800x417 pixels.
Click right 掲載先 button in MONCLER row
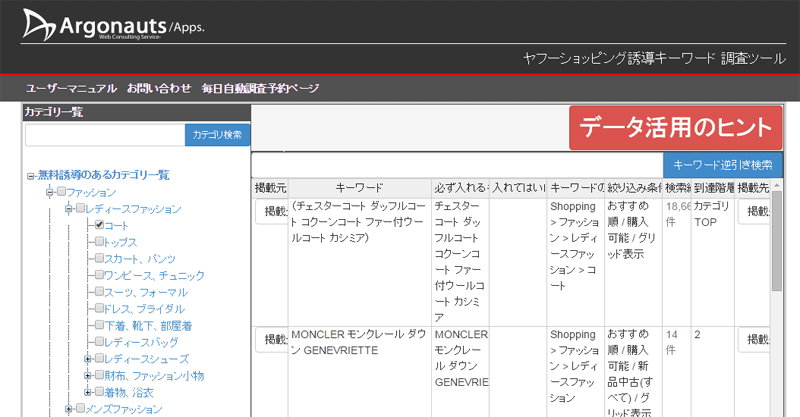754,339
